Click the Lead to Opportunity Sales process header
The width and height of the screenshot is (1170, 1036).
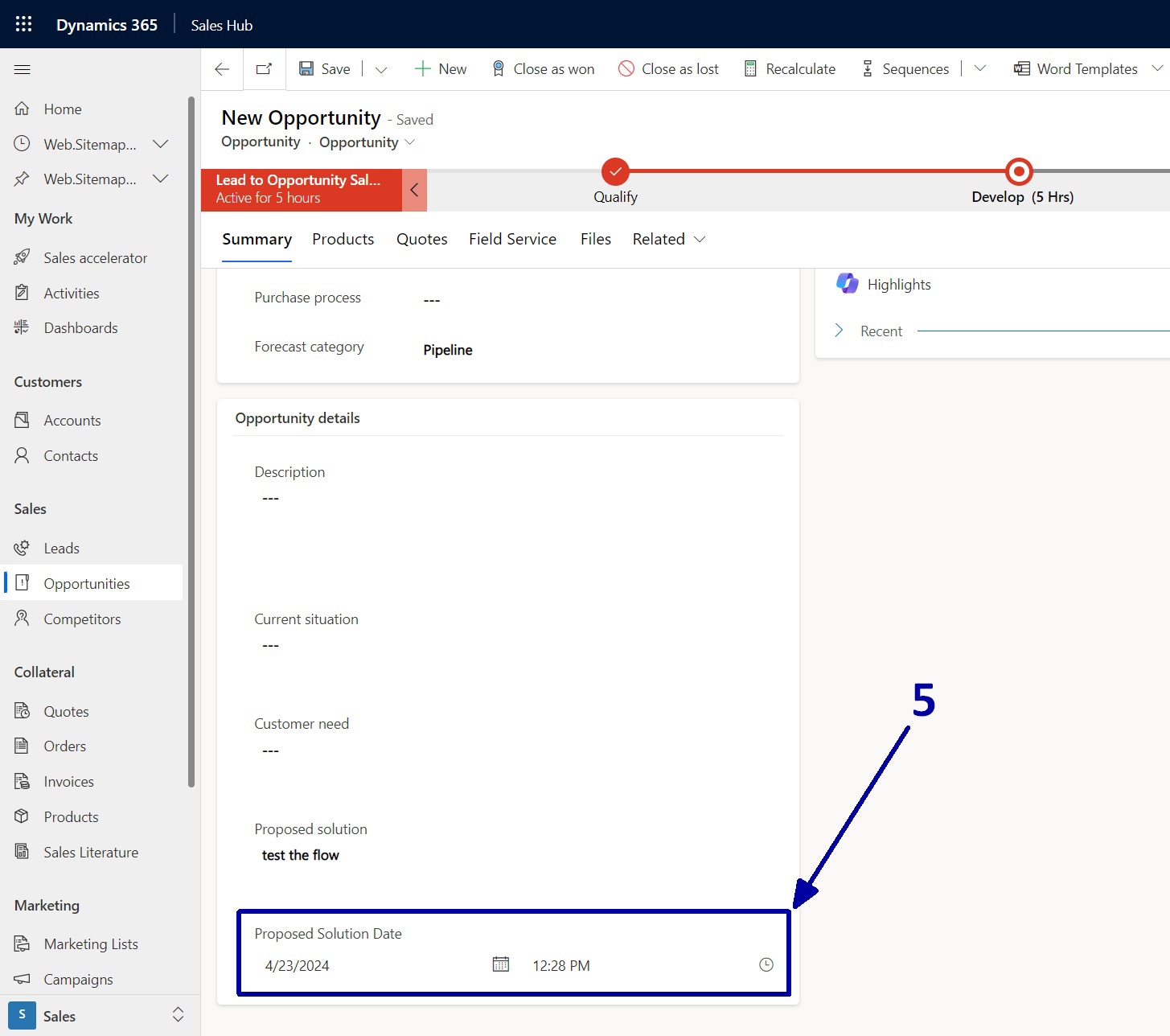pyautogui.click(x=302, y=190)
